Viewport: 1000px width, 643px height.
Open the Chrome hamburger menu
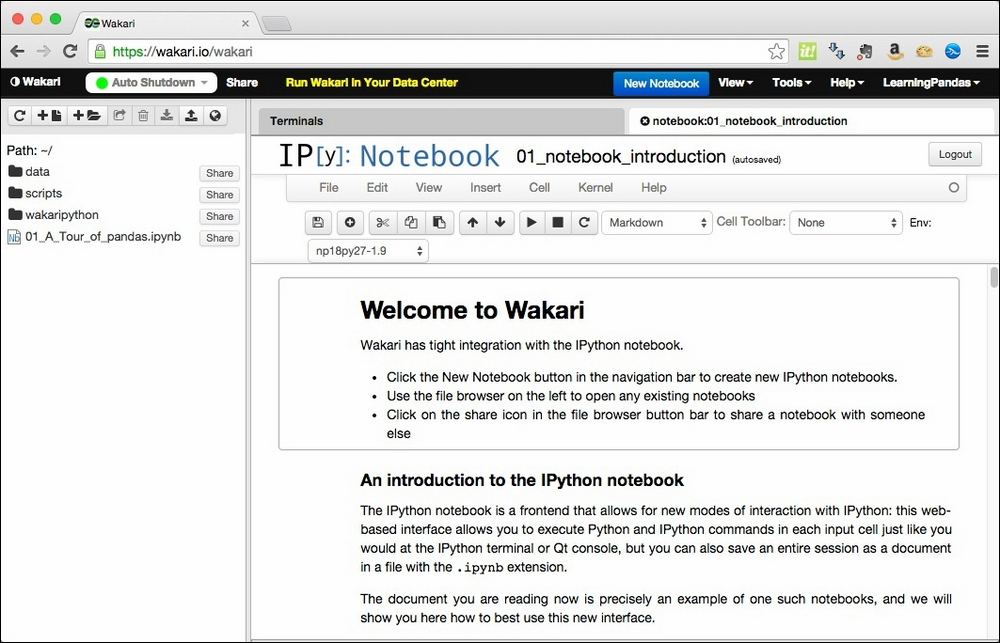tap(982, 52)
